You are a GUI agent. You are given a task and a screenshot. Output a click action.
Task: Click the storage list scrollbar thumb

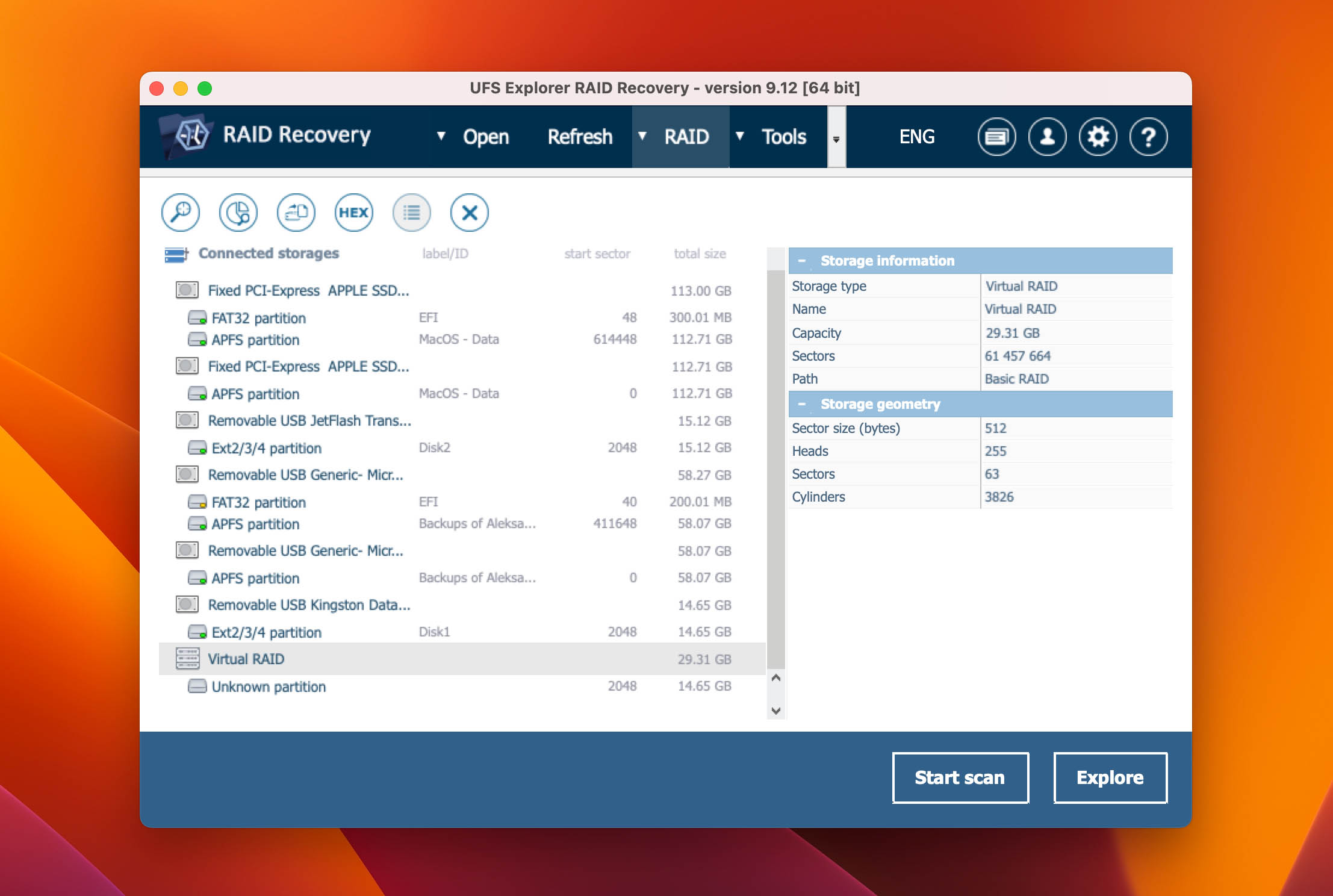776,470
